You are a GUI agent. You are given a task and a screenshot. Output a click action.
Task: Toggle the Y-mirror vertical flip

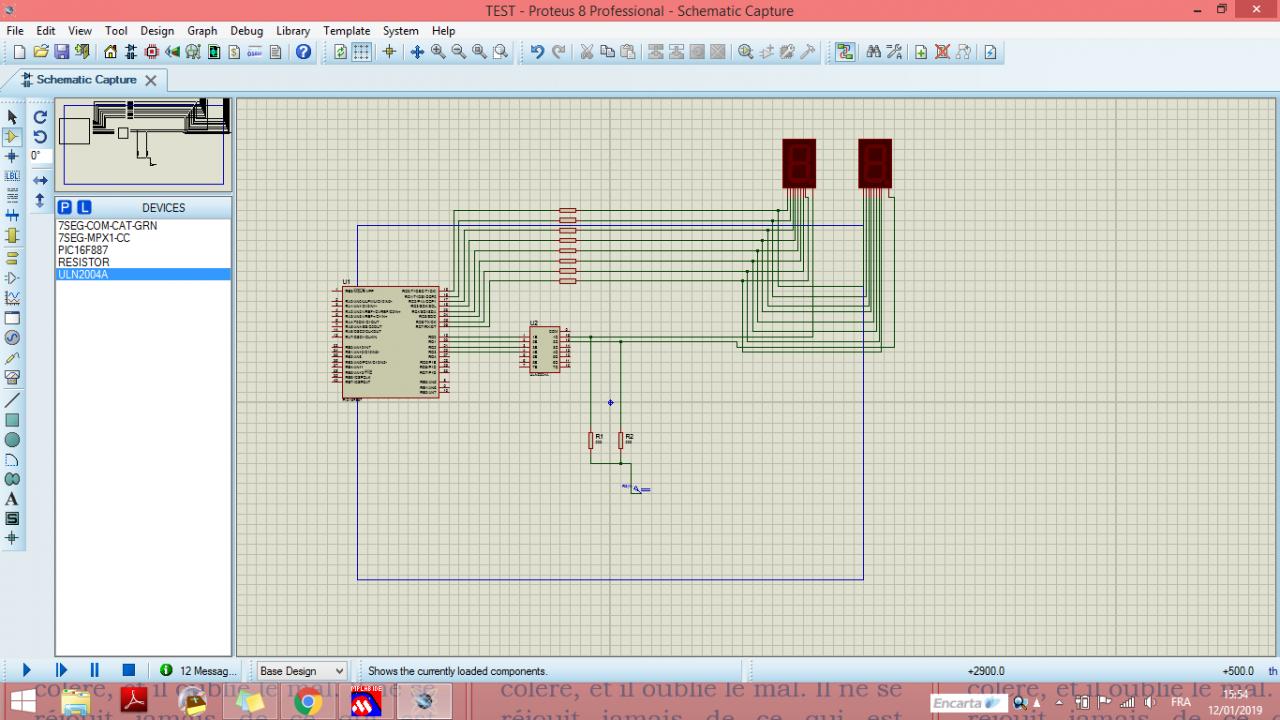[x=40, y=200]
